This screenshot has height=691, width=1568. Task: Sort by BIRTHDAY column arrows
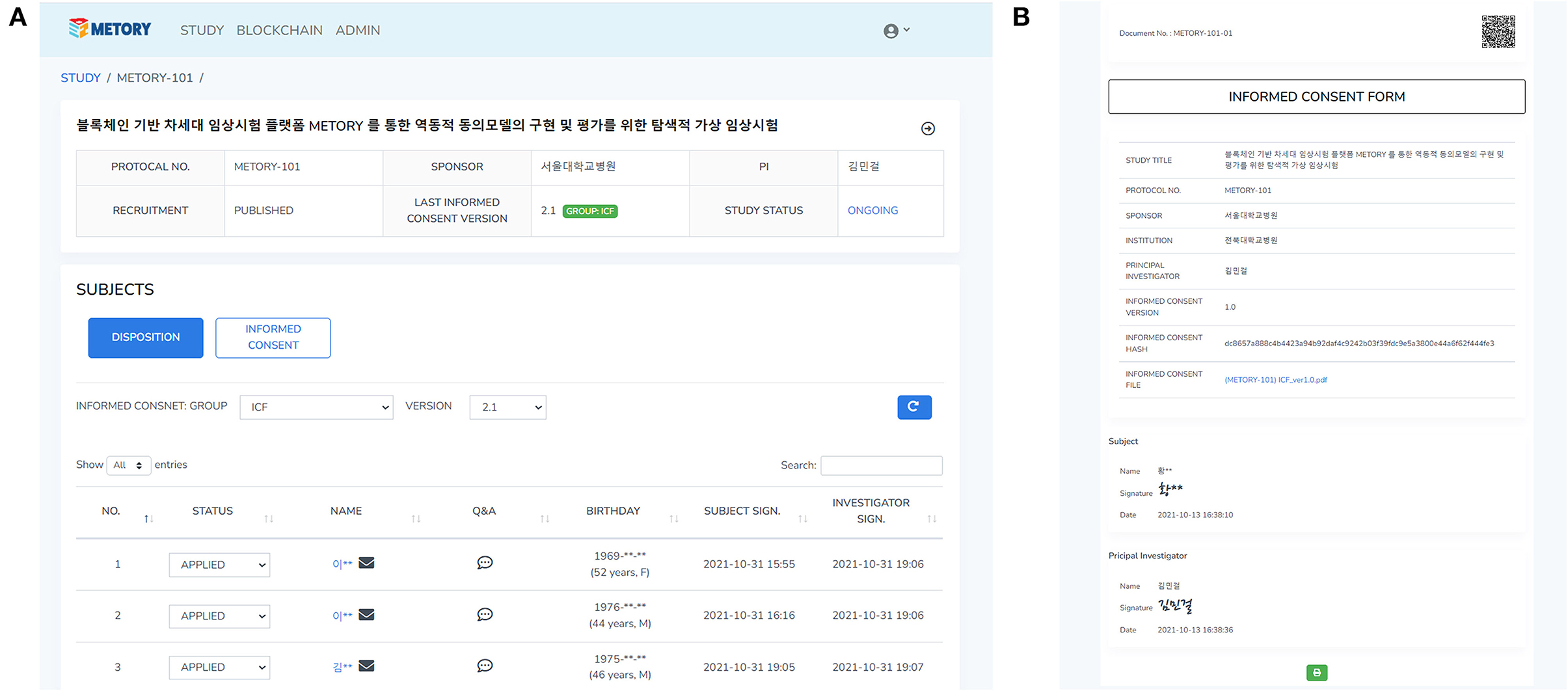[674, 519]
